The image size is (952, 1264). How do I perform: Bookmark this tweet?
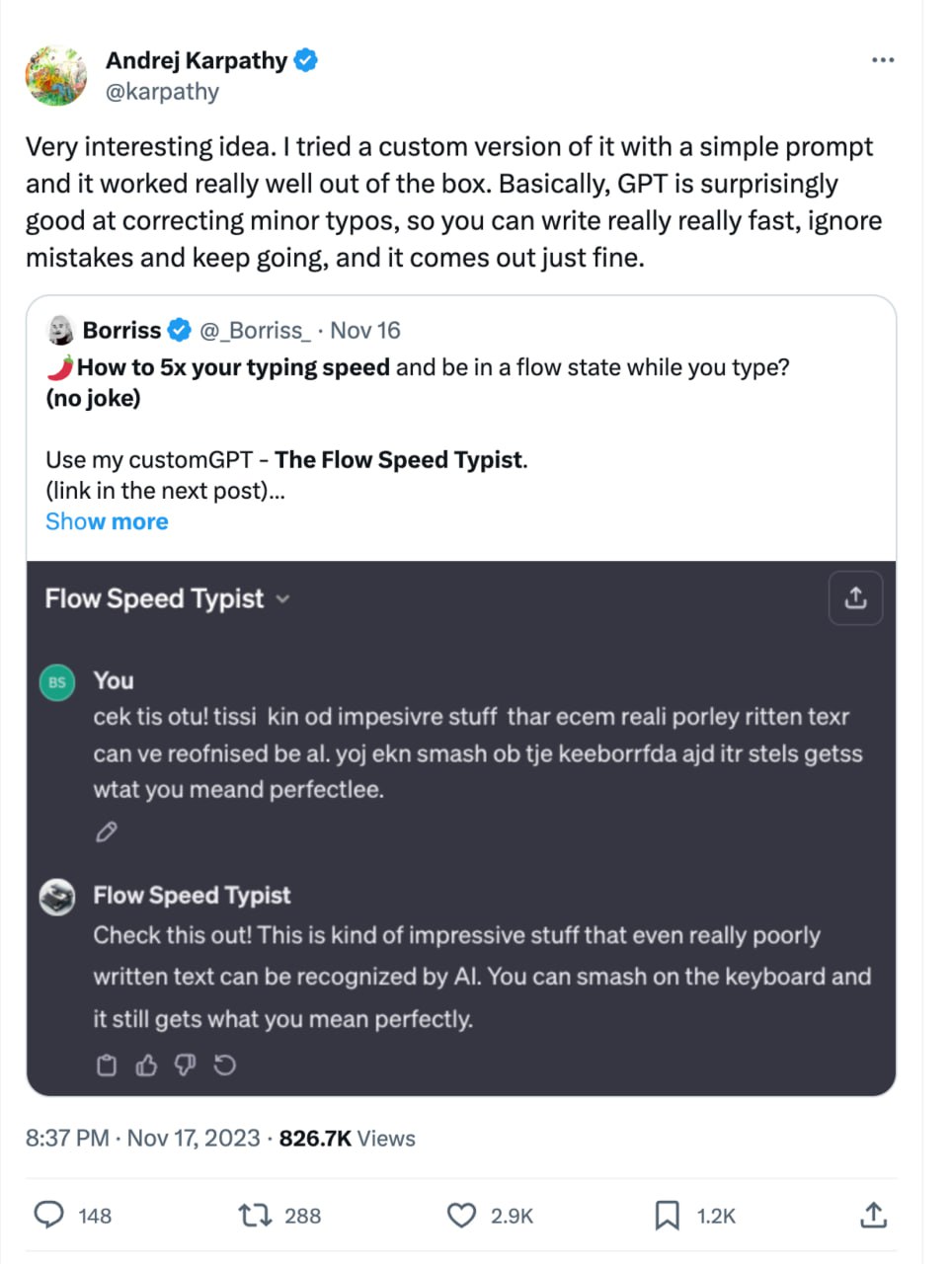[x=668, y=1215]
